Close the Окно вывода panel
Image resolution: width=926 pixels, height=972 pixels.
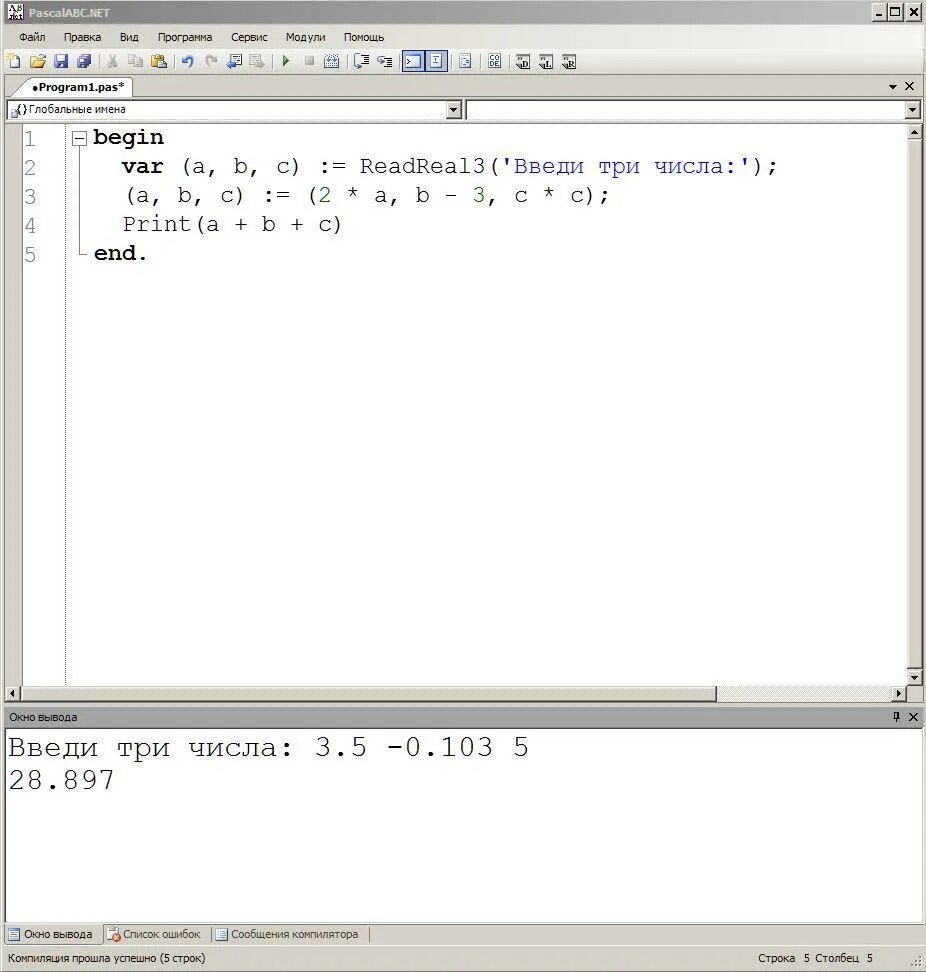coord(913,717)
